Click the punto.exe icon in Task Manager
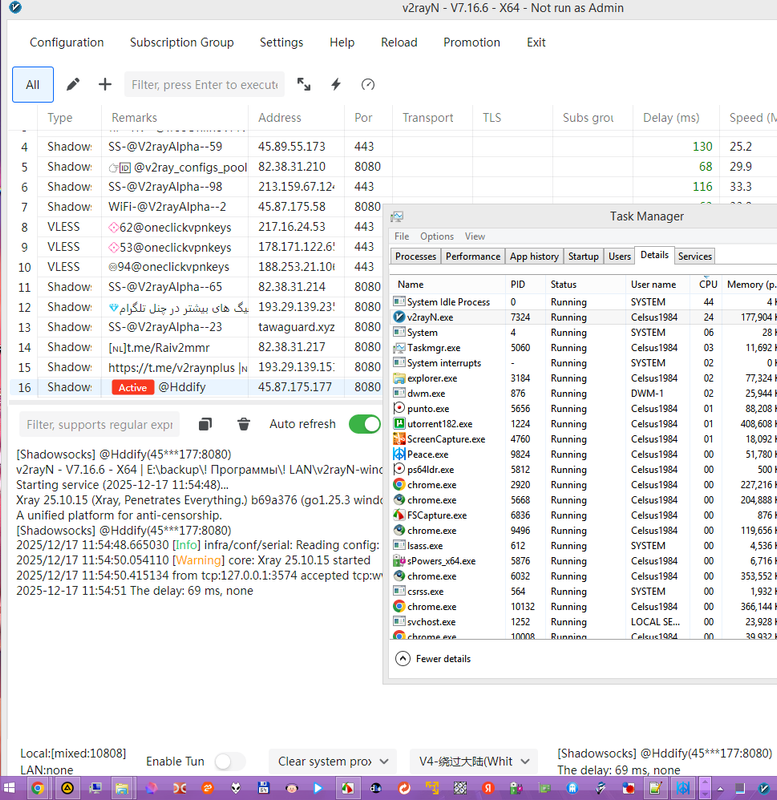 tap(399, 408)
